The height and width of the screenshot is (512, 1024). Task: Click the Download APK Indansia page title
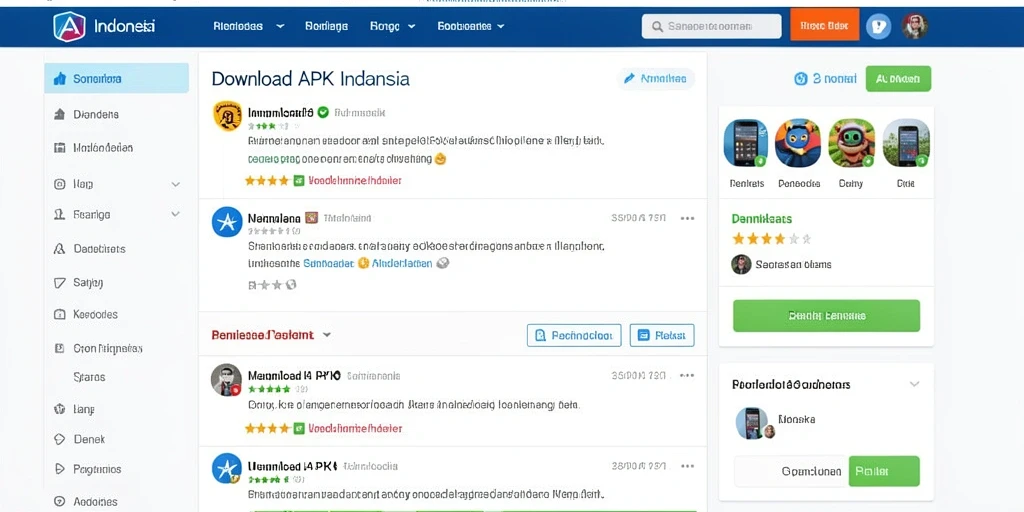[x=311, y=79]
